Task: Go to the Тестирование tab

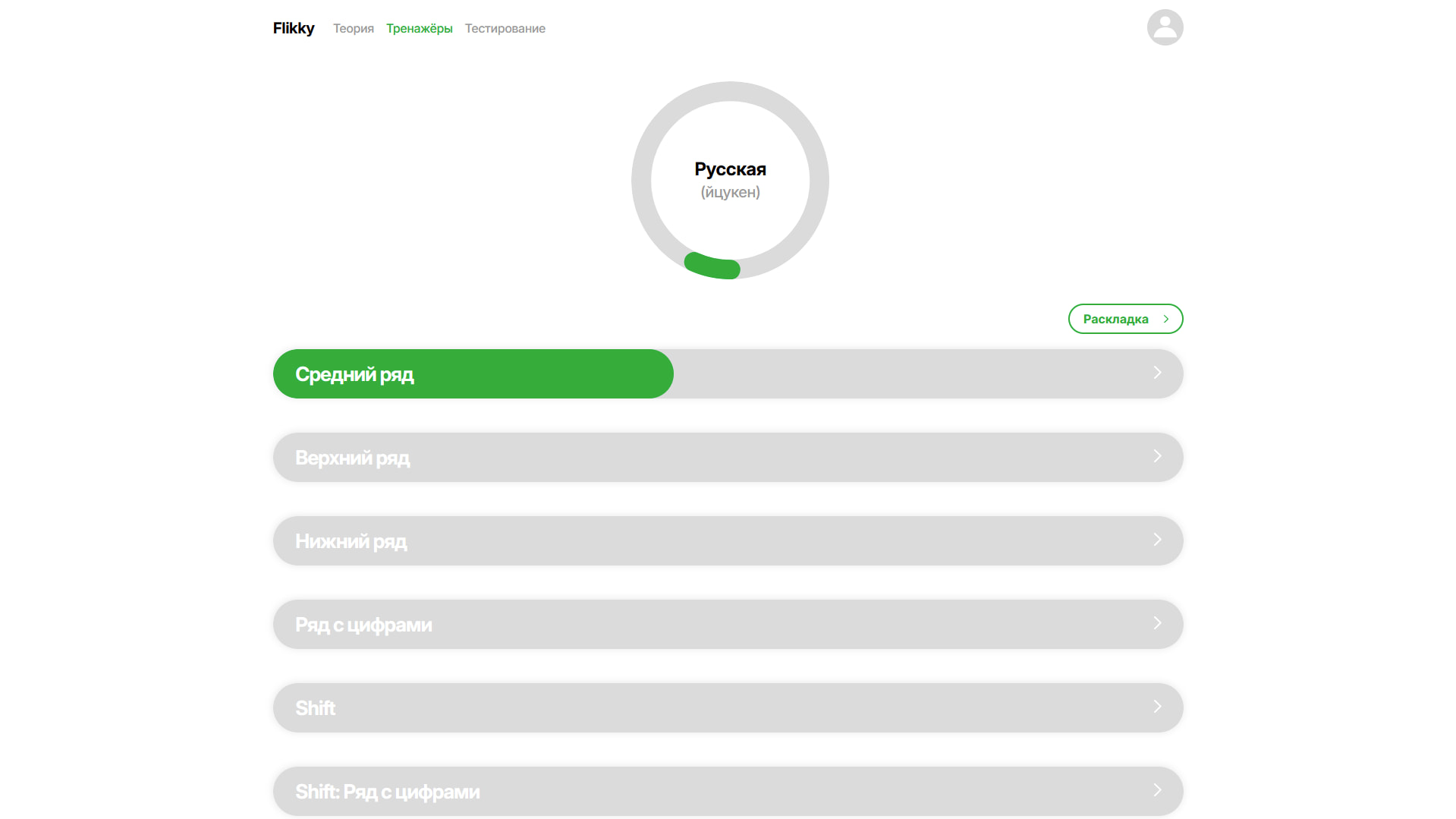Action: click(x=505, y=28)
